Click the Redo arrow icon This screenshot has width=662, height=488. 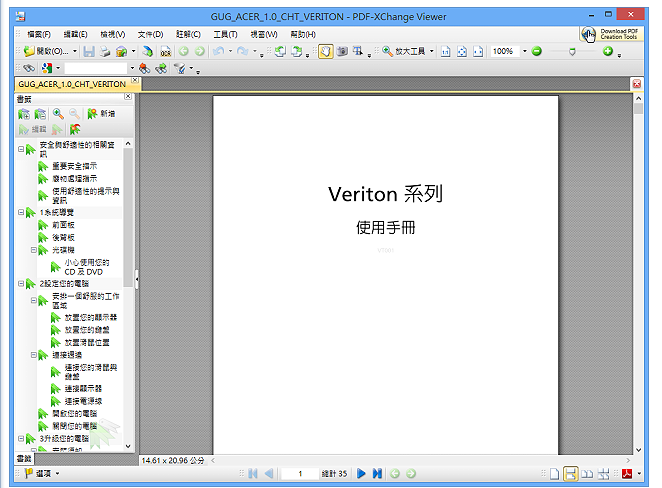(243, 52)
